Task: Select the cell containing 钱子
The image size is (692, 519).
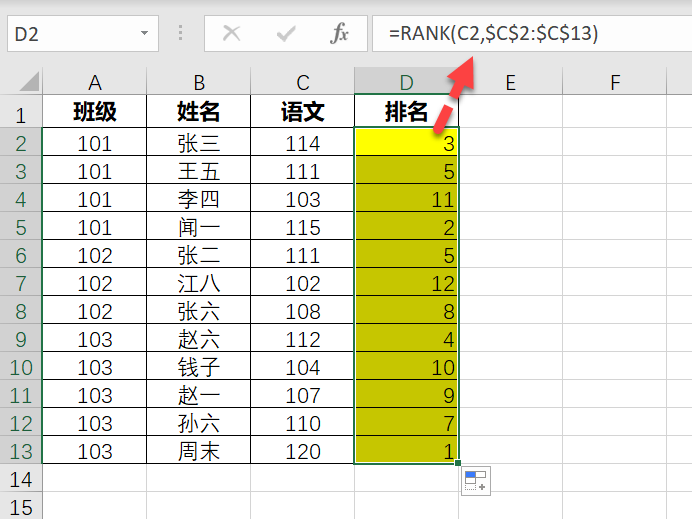Action: pos(199,368)
